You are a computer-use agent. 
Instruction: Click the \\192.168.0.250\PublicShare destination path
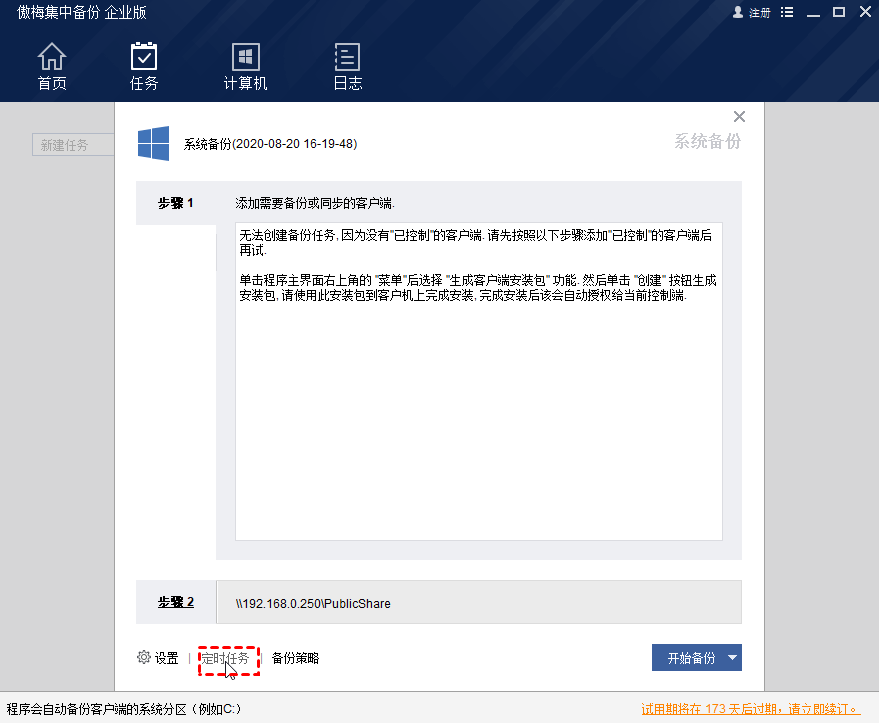[313, 604]
